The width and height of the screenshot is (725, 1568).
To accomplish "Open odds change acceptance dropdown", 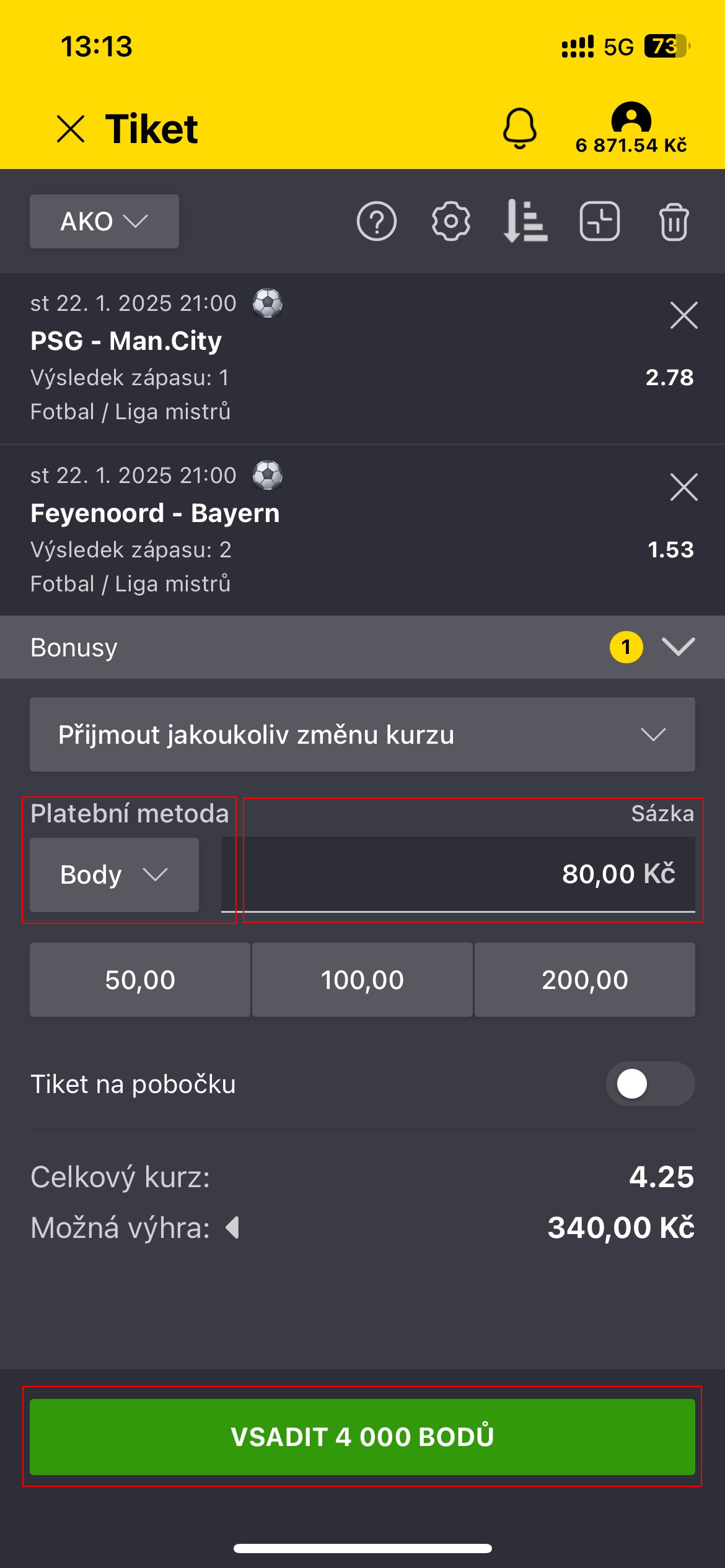I will (362, 734).
